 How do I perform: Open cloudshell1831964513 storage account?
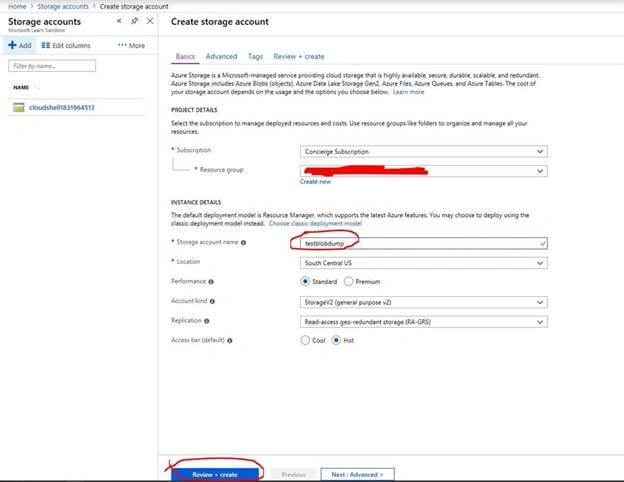click(62, 107)
